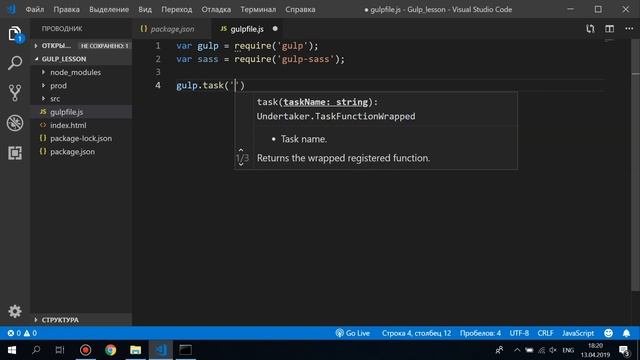640x360 pixels.
Task: Open the Manage gear menu
Action: pos(15,311)
